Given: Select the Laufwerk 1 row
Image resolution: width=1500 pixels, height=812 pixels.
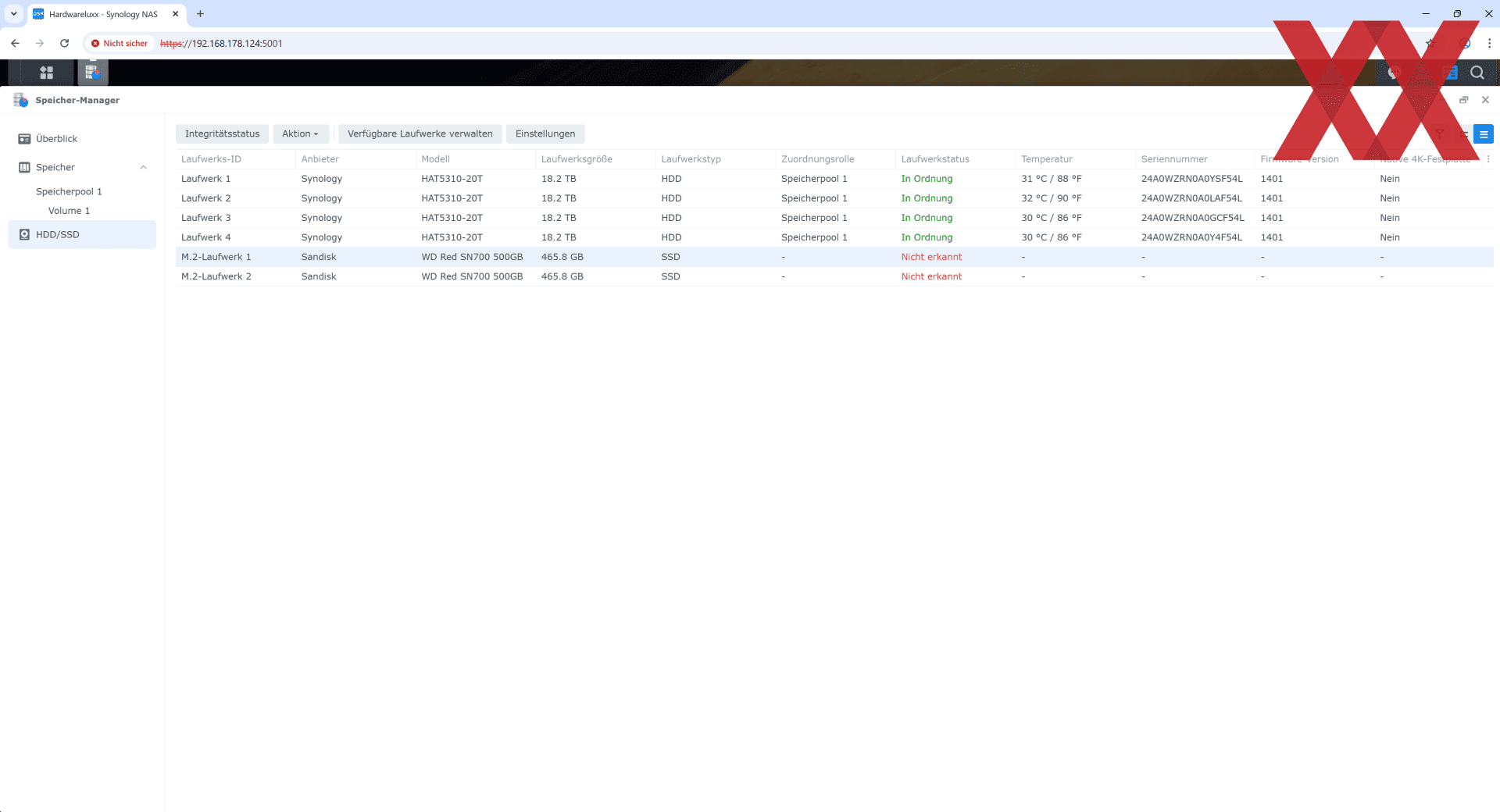Looking at the screenshot, I should click(834, 179).
